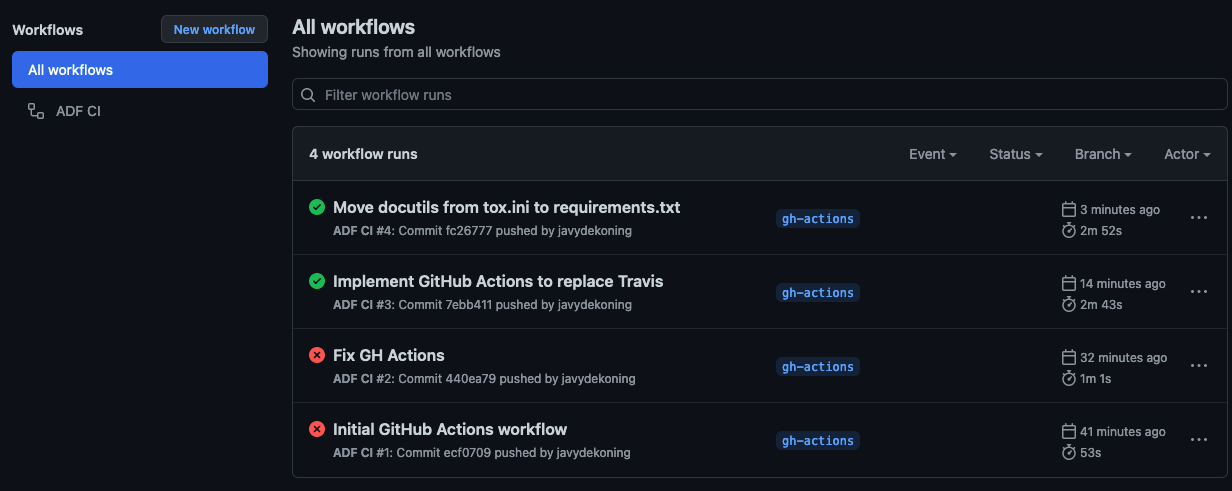Expand the Status filter dropdown
This screenshot has width=1232, height=491.
(1015, 154)
